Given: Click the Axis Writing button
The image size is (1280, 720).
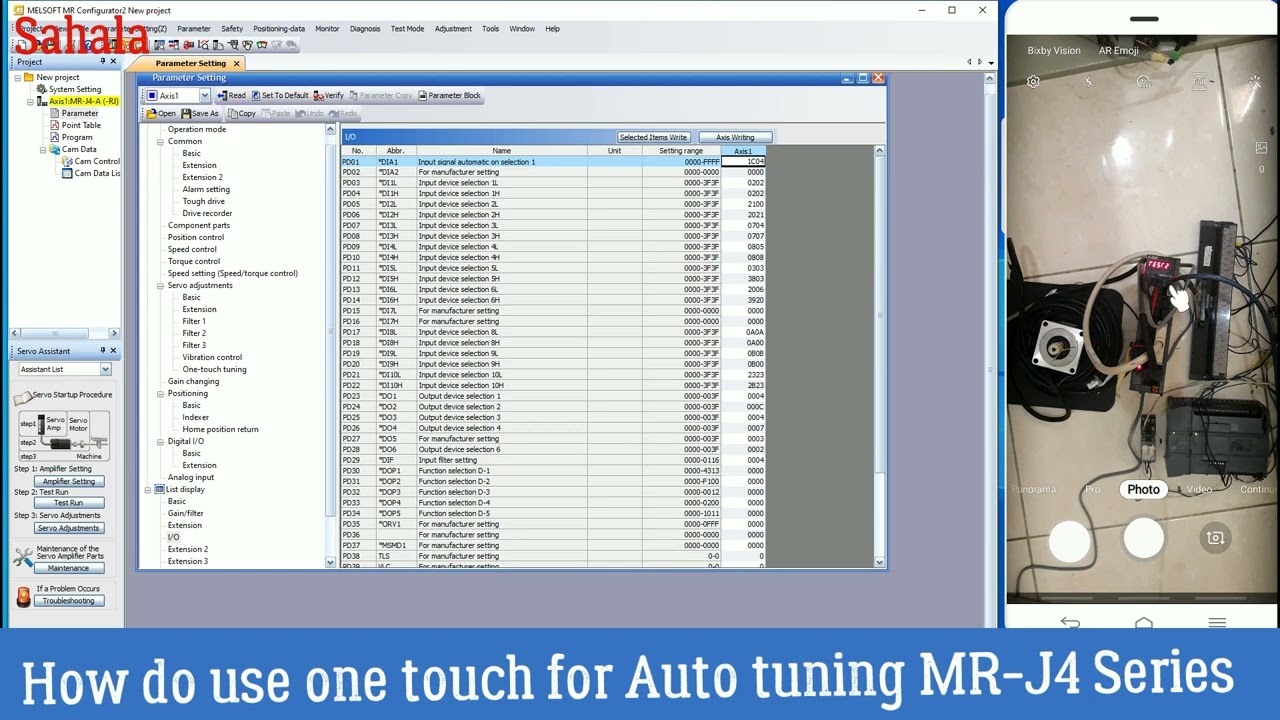Looking at the screenshot, I should tap(735, 137).
